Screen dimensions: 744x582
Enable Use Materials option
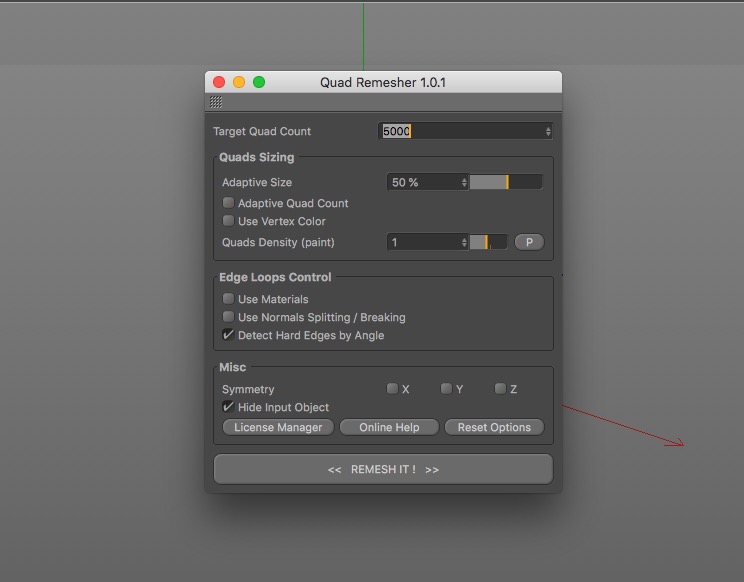[x=228, y=299]
